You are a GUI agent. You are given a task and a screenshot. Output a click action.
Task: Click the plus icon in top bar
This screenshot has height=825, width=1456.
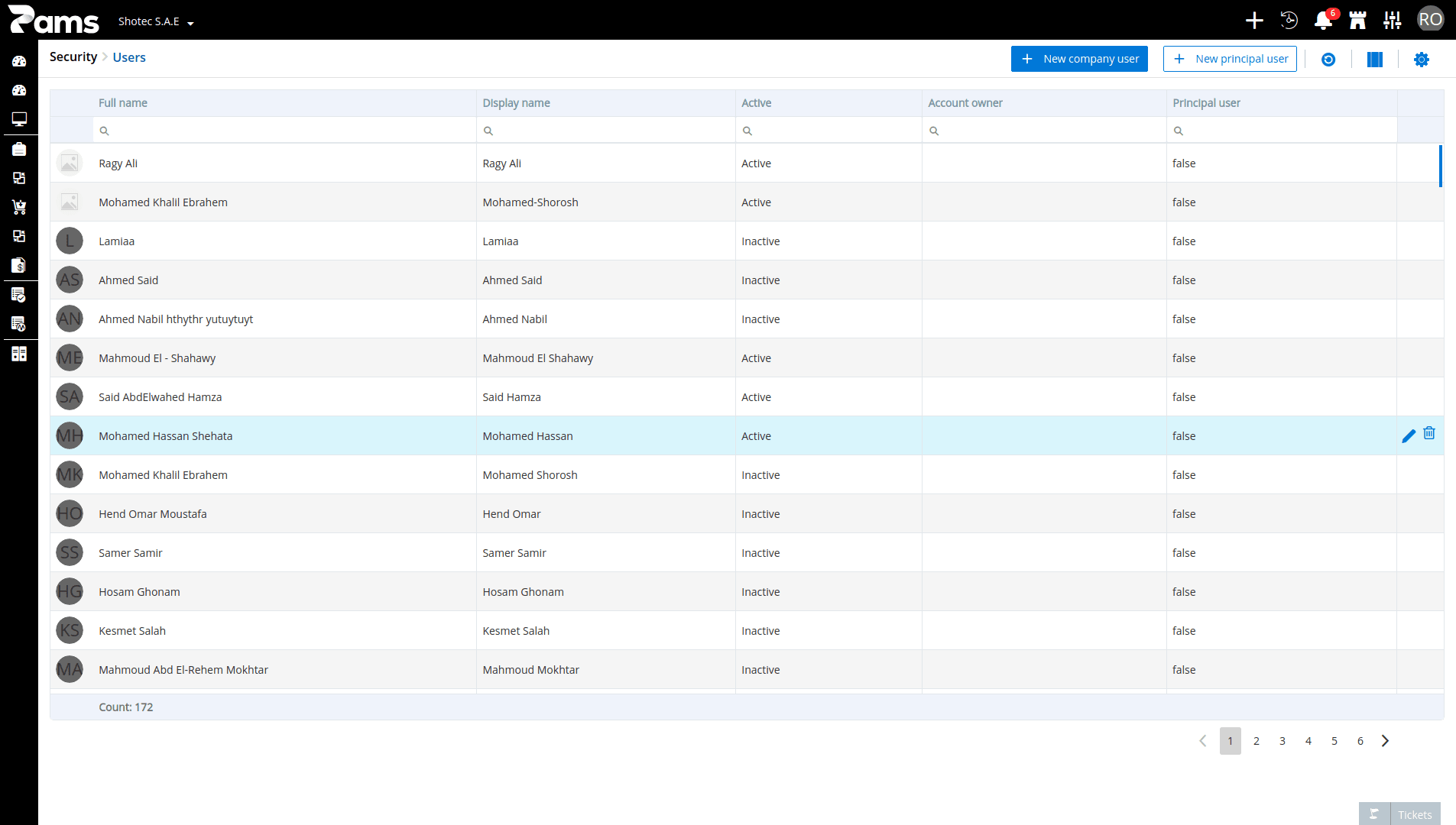point(1254,21)
